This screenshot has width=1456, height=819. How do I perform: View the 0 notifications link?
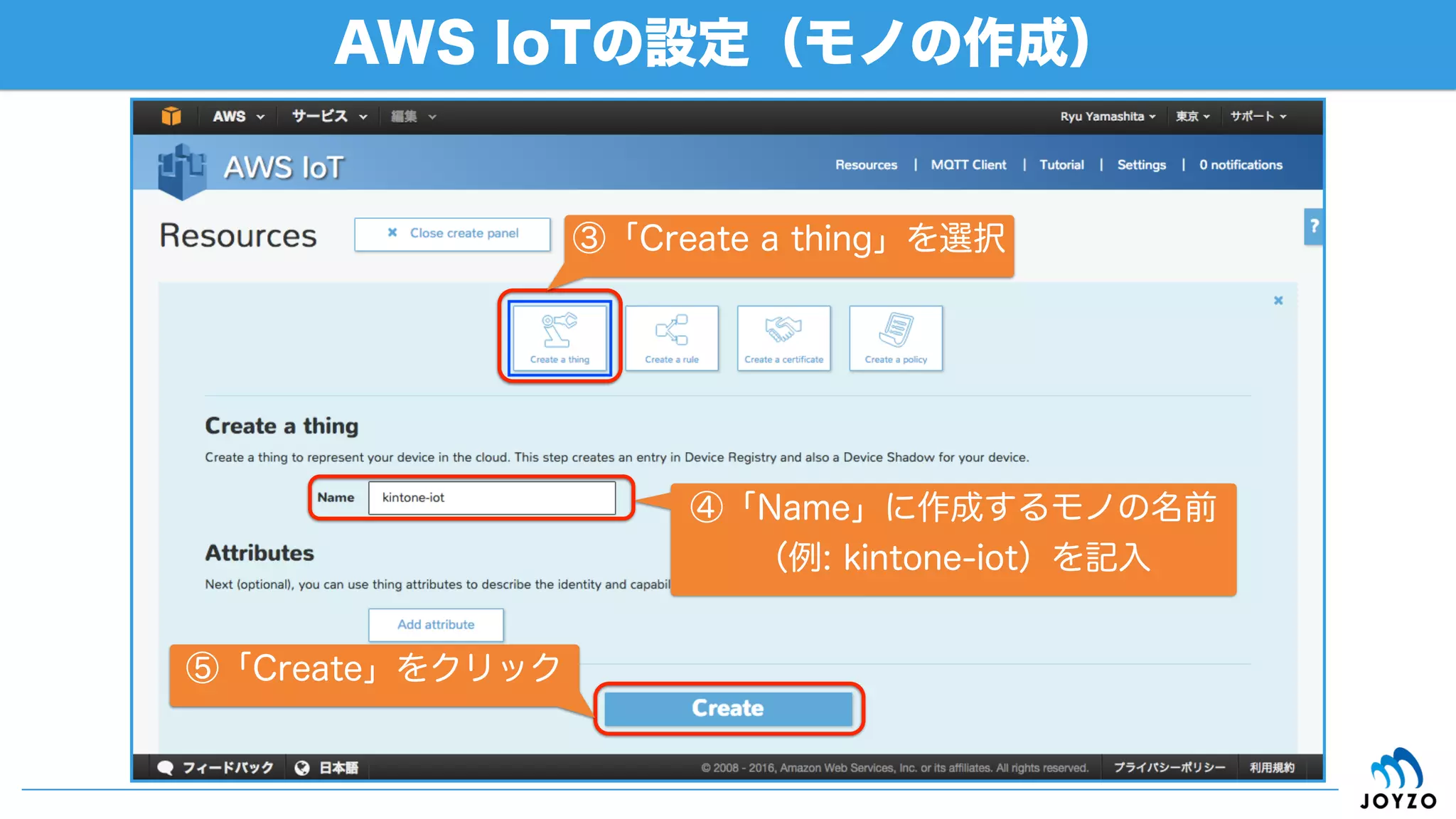(1241, 165)
